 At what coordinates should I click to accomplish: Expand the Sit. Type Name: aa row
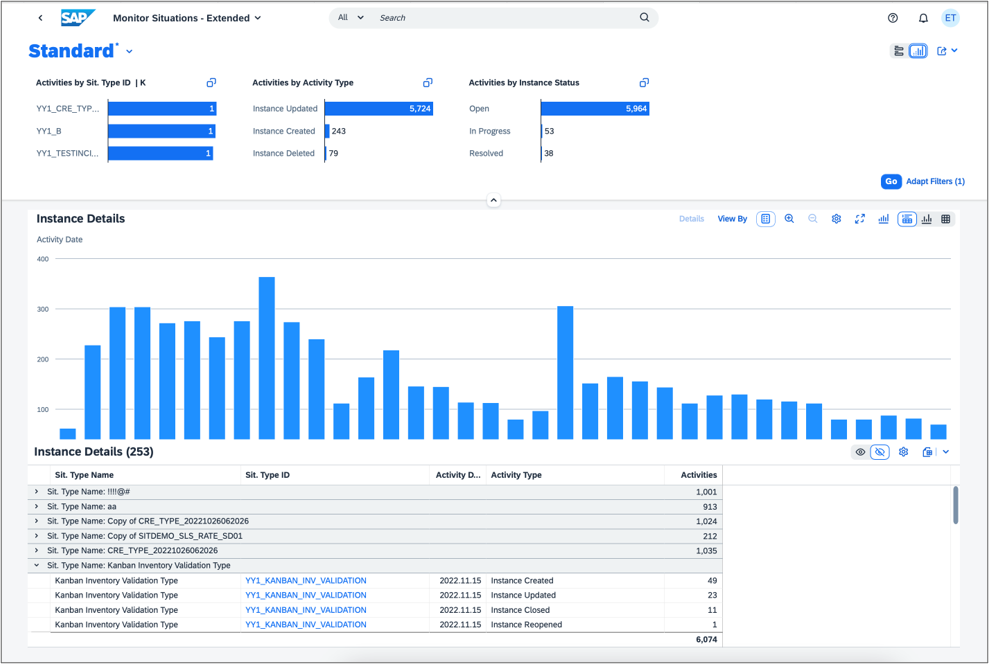coord(37,507)
